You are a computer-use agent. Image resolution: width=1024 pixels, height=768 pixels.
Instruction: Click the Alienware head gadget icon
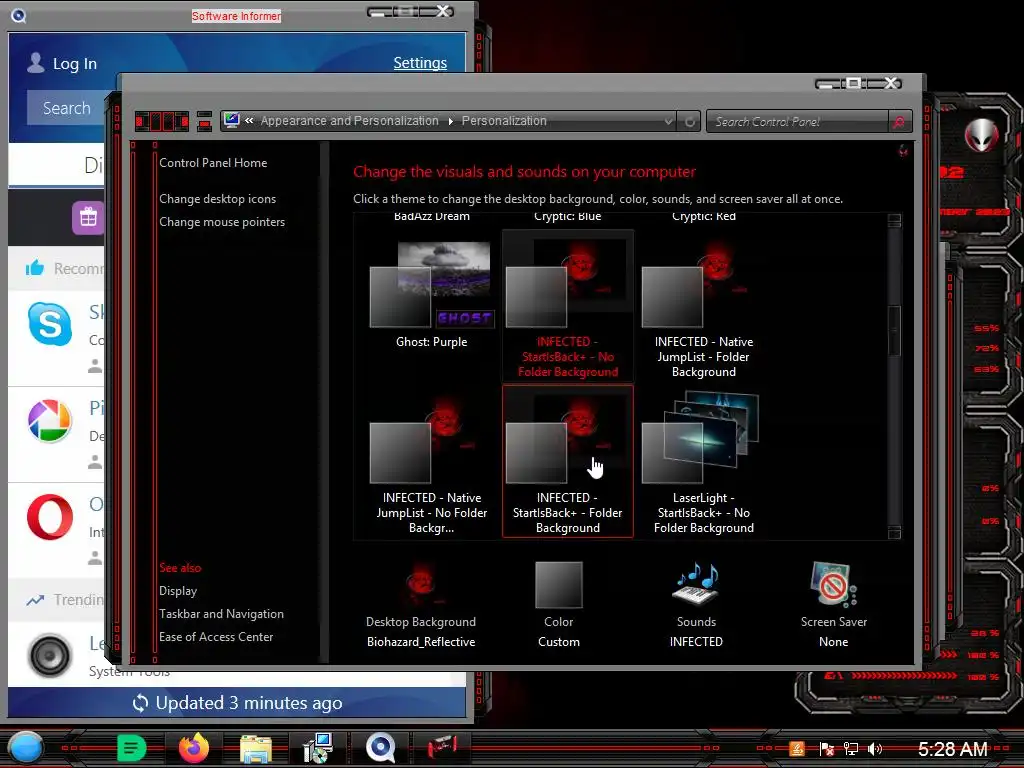tap(981, 135)
